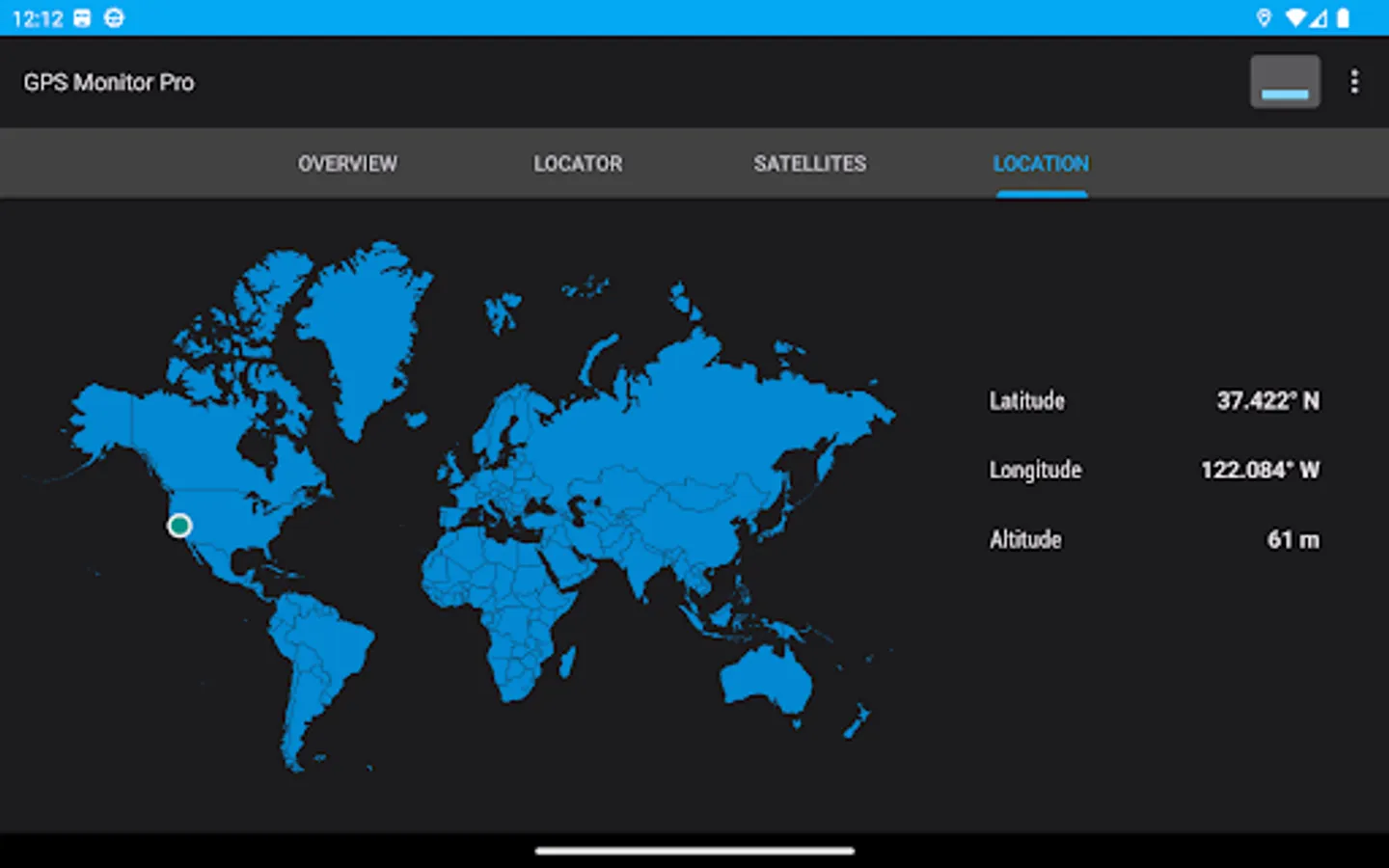
Task: Click the latitude value 37.422° N
Action: pos(1267,401)
